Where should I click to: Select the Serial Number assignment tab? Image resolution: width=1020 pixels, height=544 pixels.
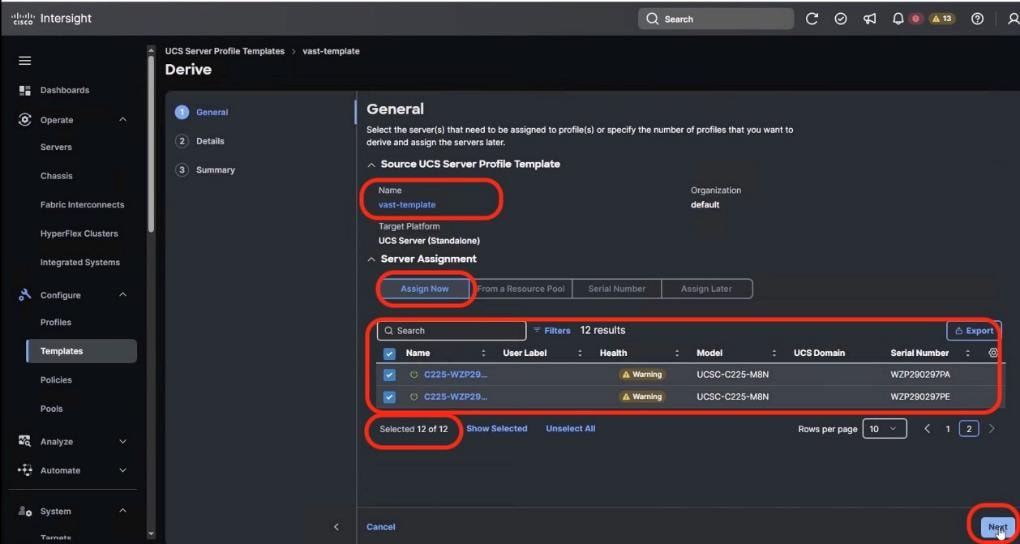pos(617,289)
